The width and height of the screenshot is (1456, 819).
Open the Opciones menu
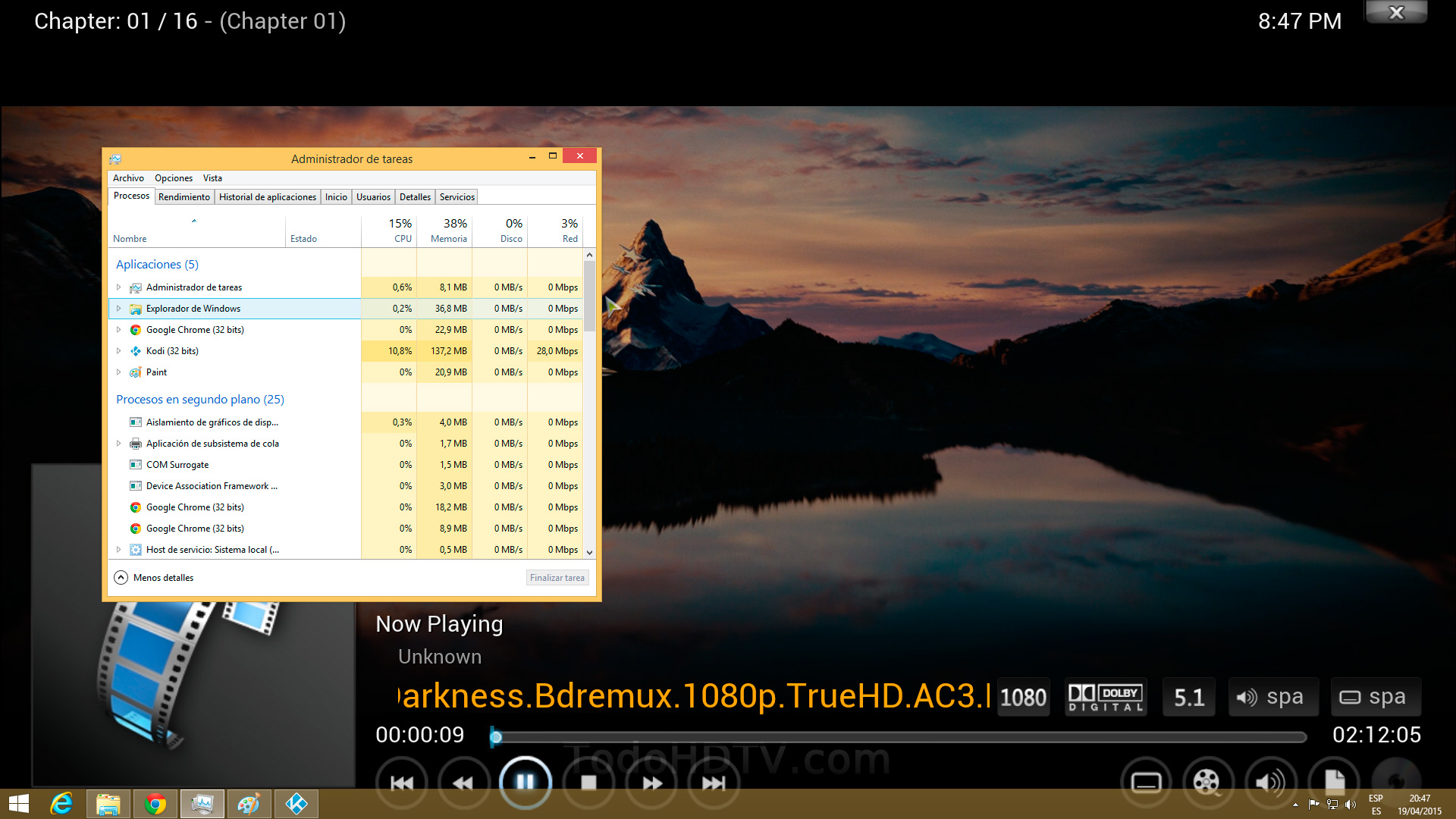point(174,178)
